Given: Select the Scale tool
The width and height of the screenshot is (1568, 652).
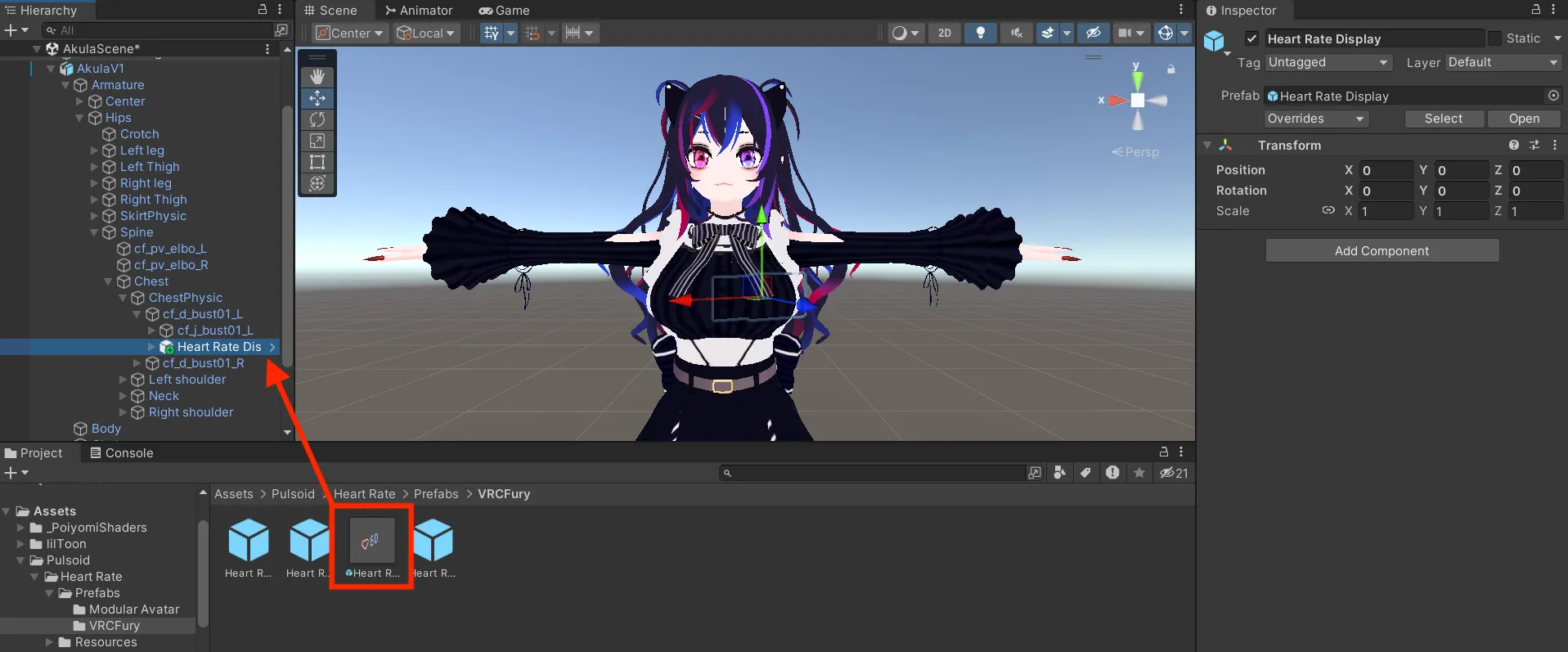Looking at the screenshot, I should point(317,141).
